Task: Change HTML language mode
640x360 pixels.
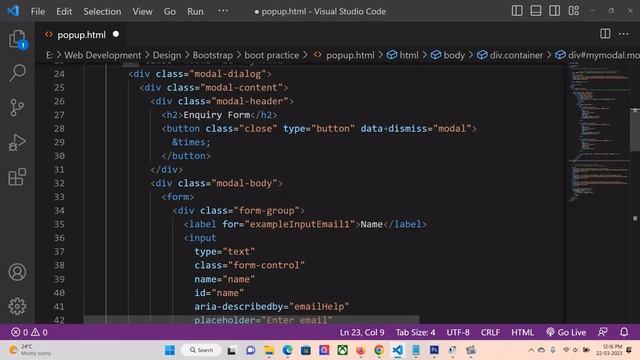Action: click(522, 332)
